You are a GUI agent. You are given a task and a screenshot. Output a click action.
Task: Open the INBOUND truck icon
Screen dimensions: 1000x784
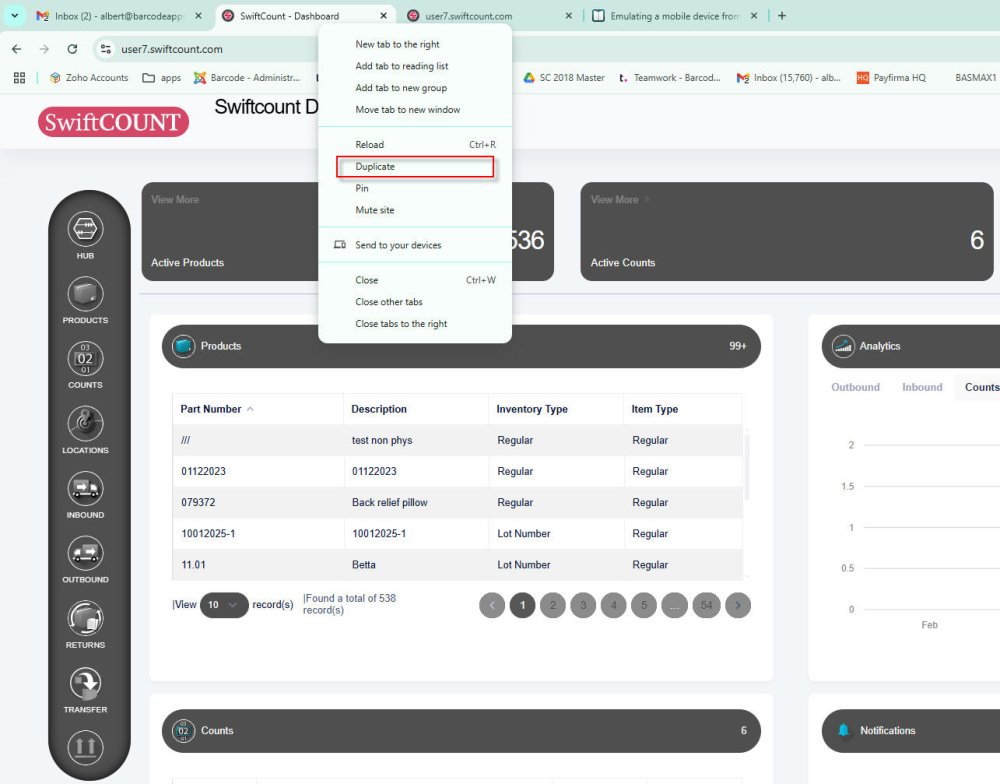pyautogui.click(x=85, y=489)
